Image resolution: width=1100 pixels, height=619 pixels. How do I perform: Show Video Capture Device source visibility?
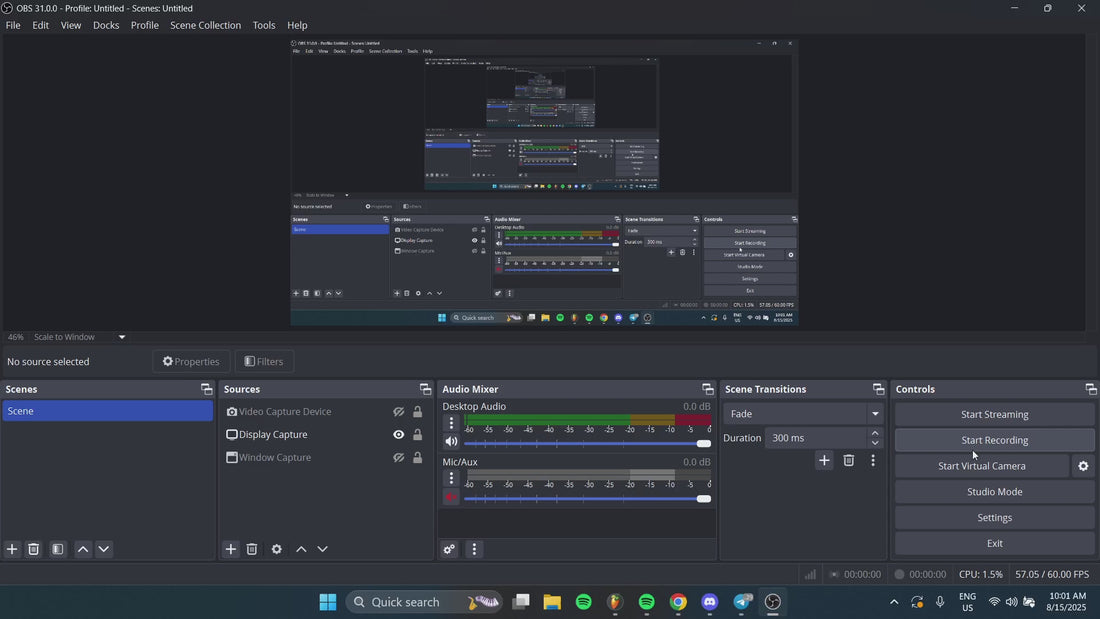click(398, 412)
